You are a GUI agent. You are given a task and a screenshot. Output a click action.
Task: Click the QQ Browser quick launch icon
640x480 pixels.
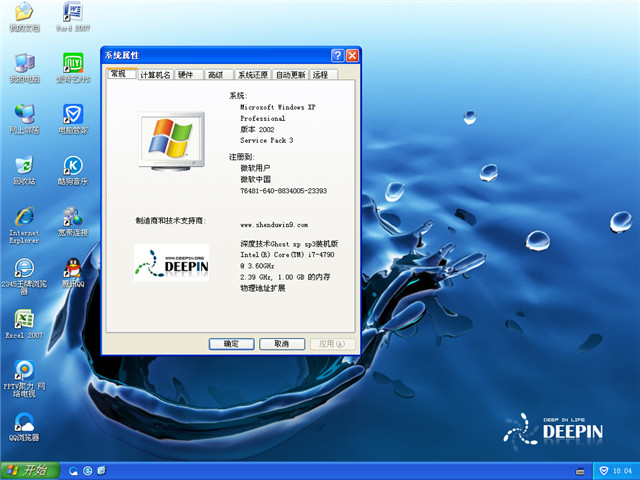[73, 471]
